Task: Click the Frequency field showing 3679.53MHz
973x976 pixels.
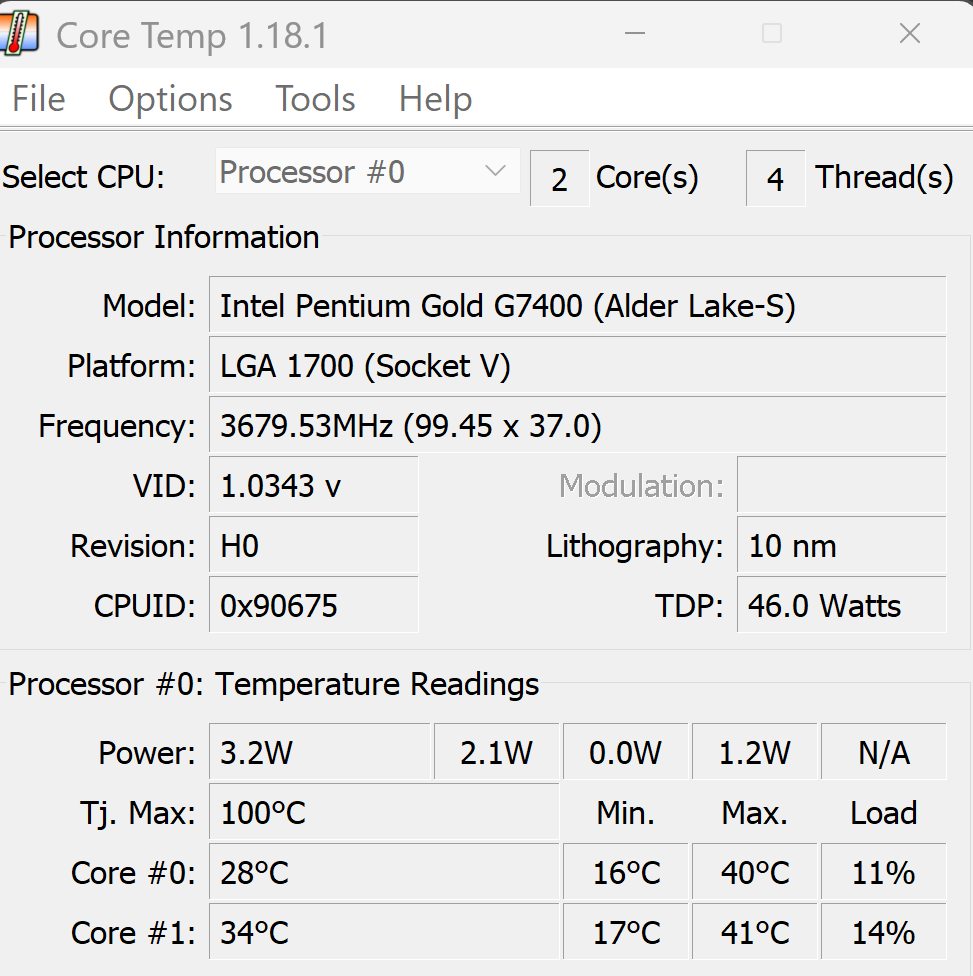Action: 576,426
